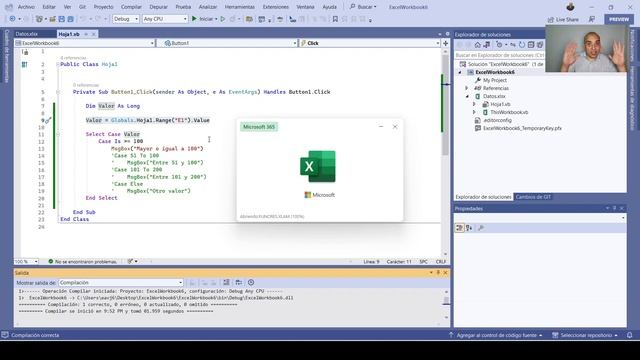Click the PREVIEW button

point(619,19)
